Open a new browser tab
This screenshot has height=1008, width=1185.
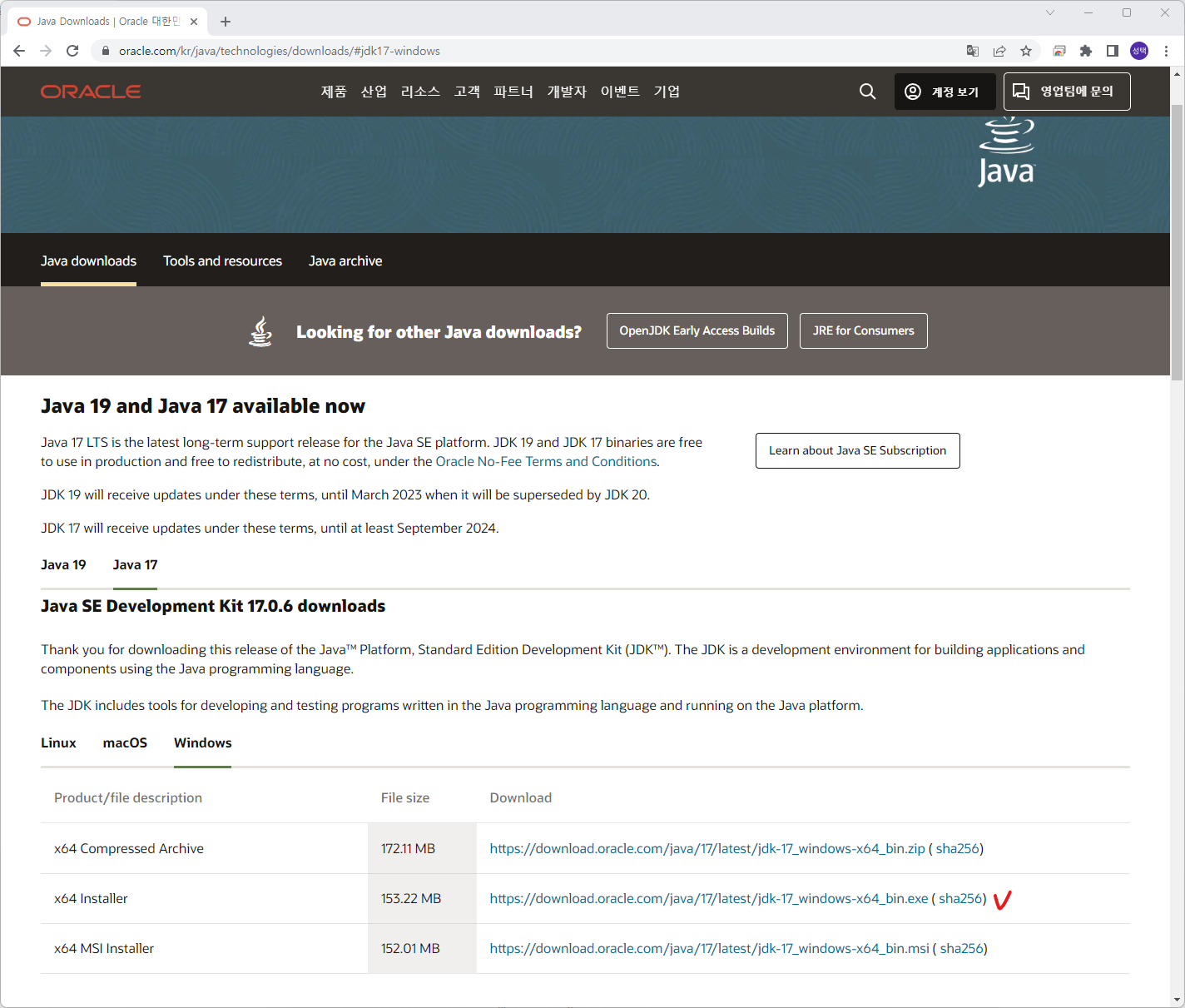tap(226, 22)
